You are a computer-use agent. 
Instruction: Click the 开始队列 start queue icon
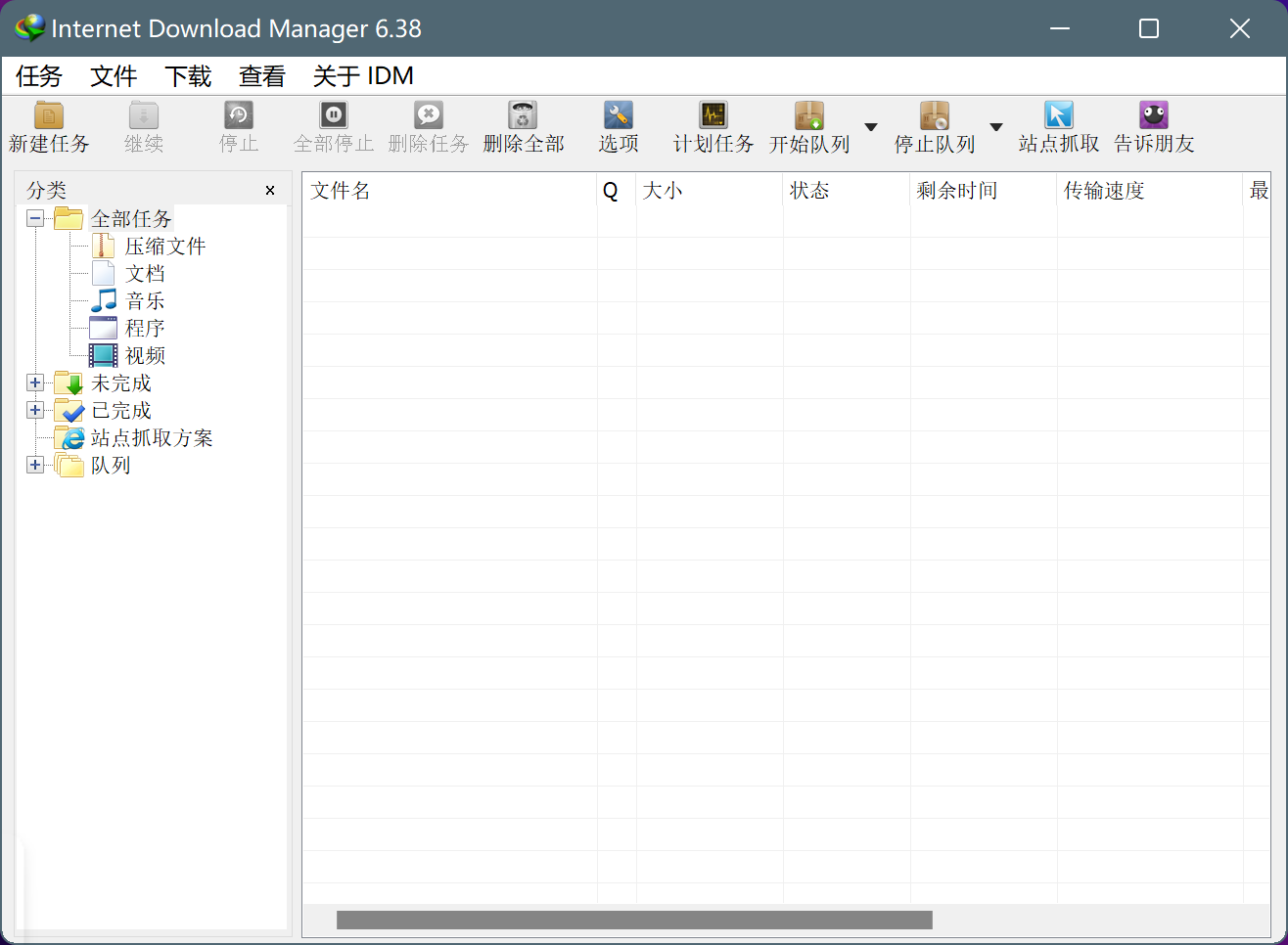[809, 115]
